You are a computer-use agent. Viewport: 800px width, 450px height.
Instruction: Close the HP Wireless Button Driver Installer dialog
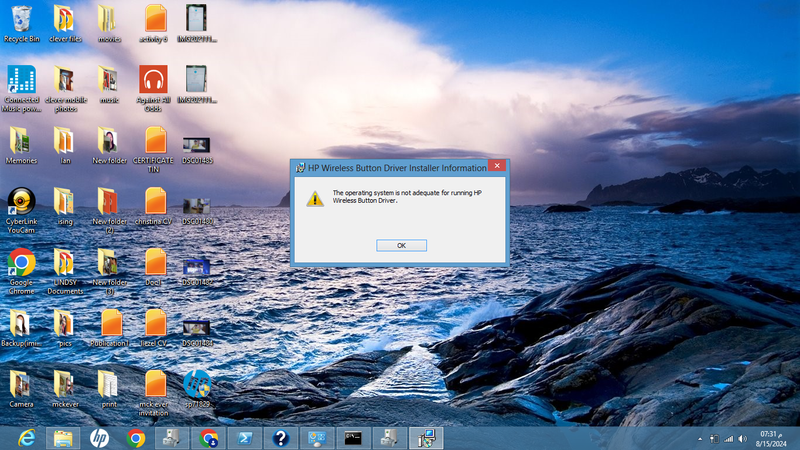[x=497, y=166]
